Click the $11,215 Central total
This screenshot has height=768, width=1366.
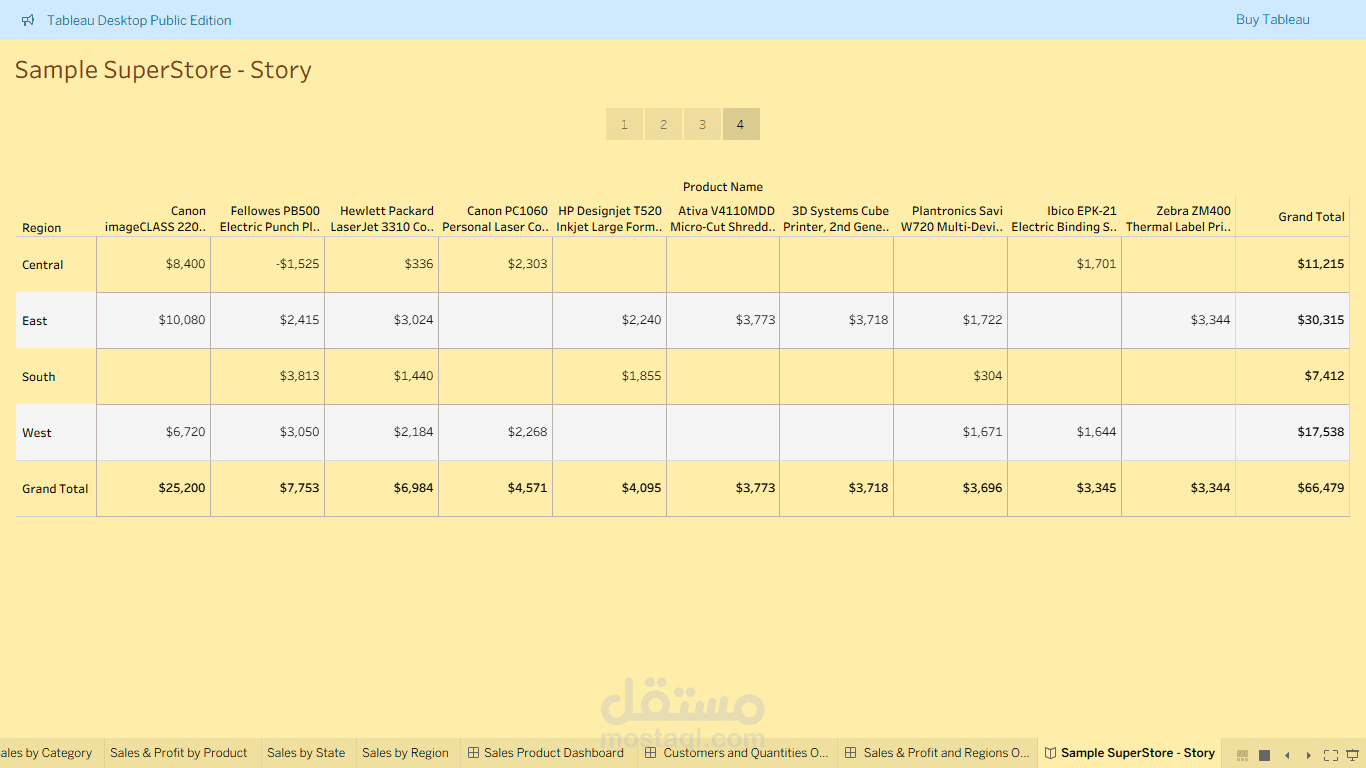pyautogui.click(x=1293, y=264)
